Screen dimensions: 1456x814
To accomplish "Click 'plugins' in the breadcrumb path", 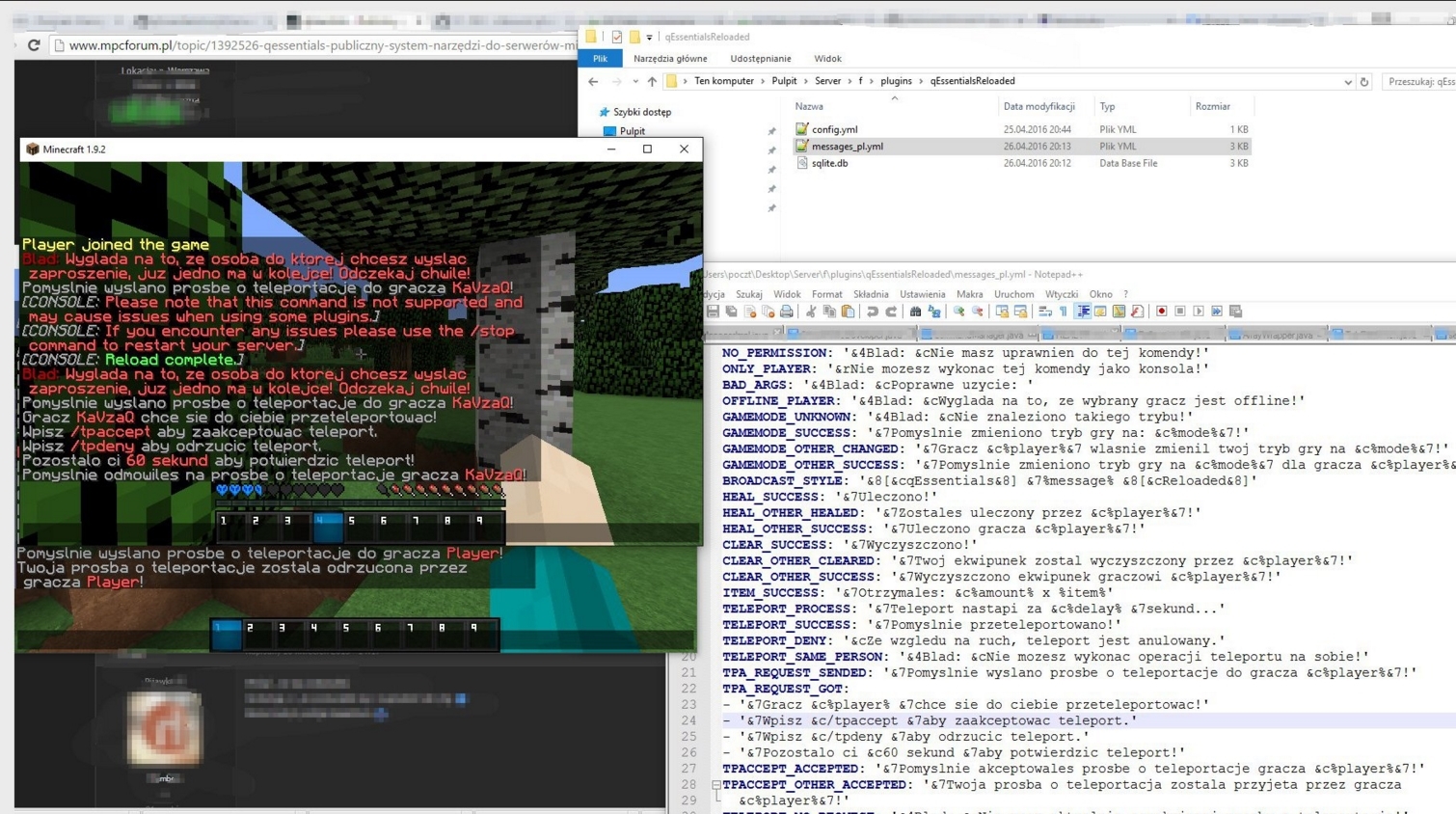I will (896, 81).
